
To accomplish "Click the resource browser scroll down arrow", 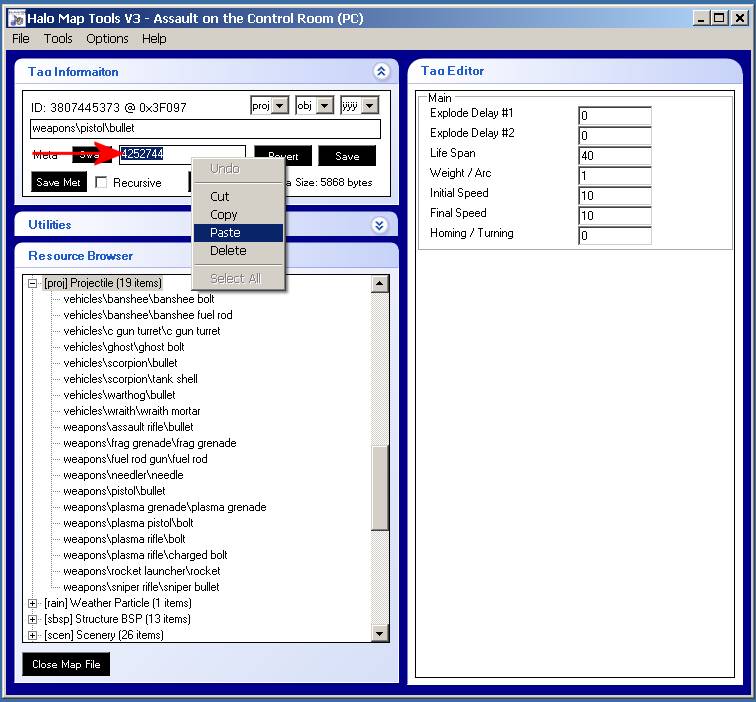I will [x=380, y=634].
